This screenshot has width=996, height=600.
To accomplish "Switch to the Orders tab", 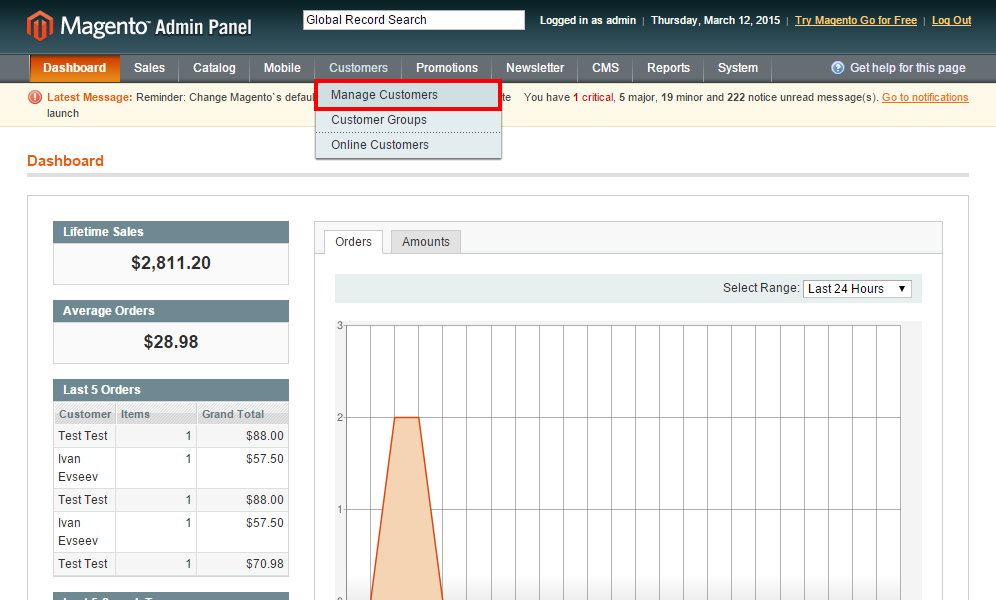I will click(353, 242).
